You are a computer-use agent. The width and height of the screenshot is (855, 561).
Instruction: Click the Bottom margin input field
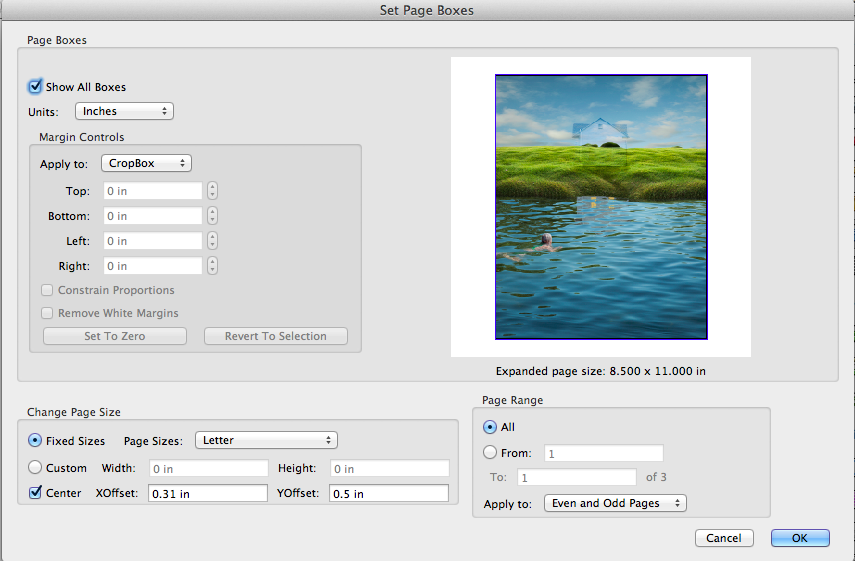[x=153, y=216]
